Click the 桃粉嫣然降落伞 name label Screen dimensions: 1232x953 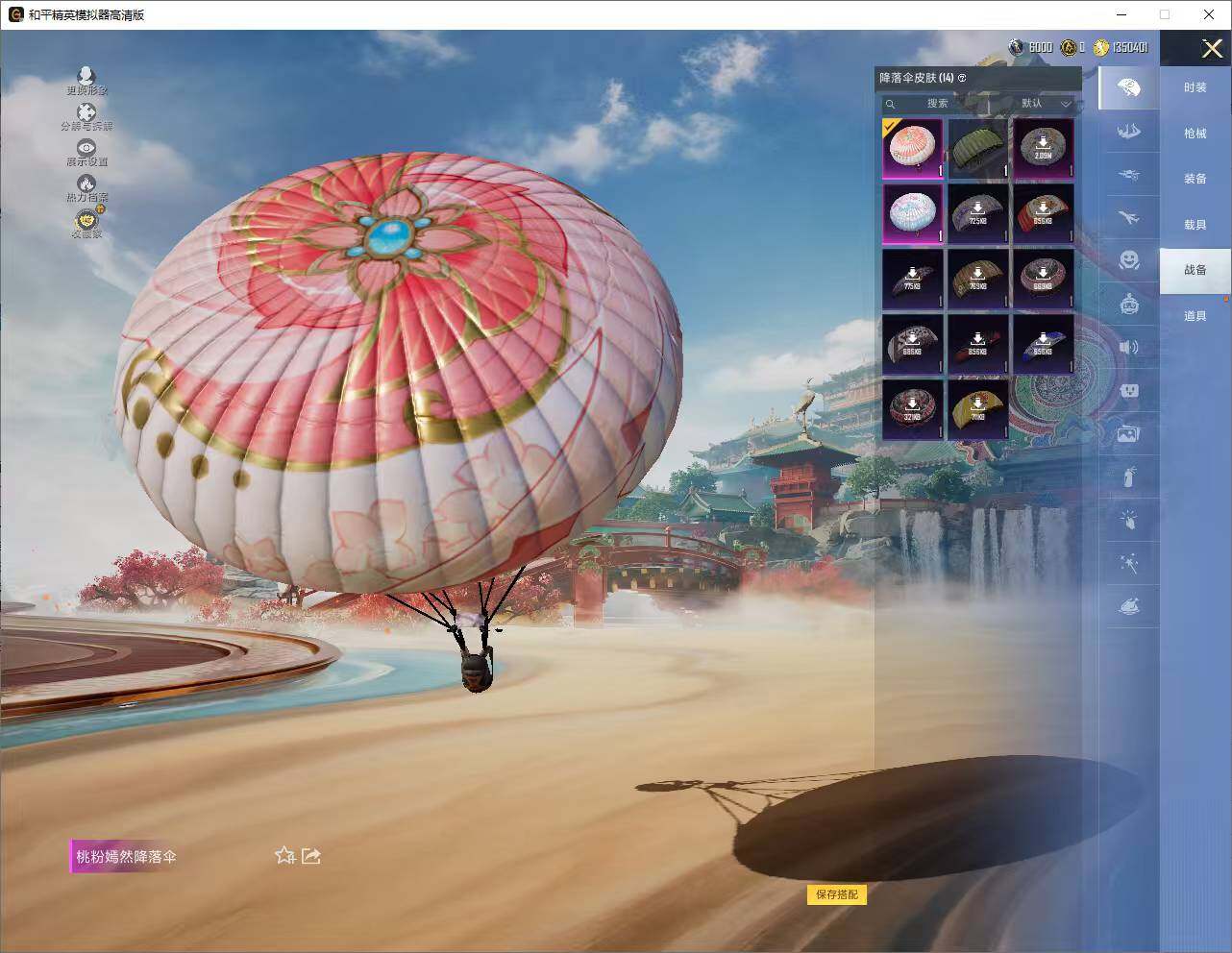[126, 857]
